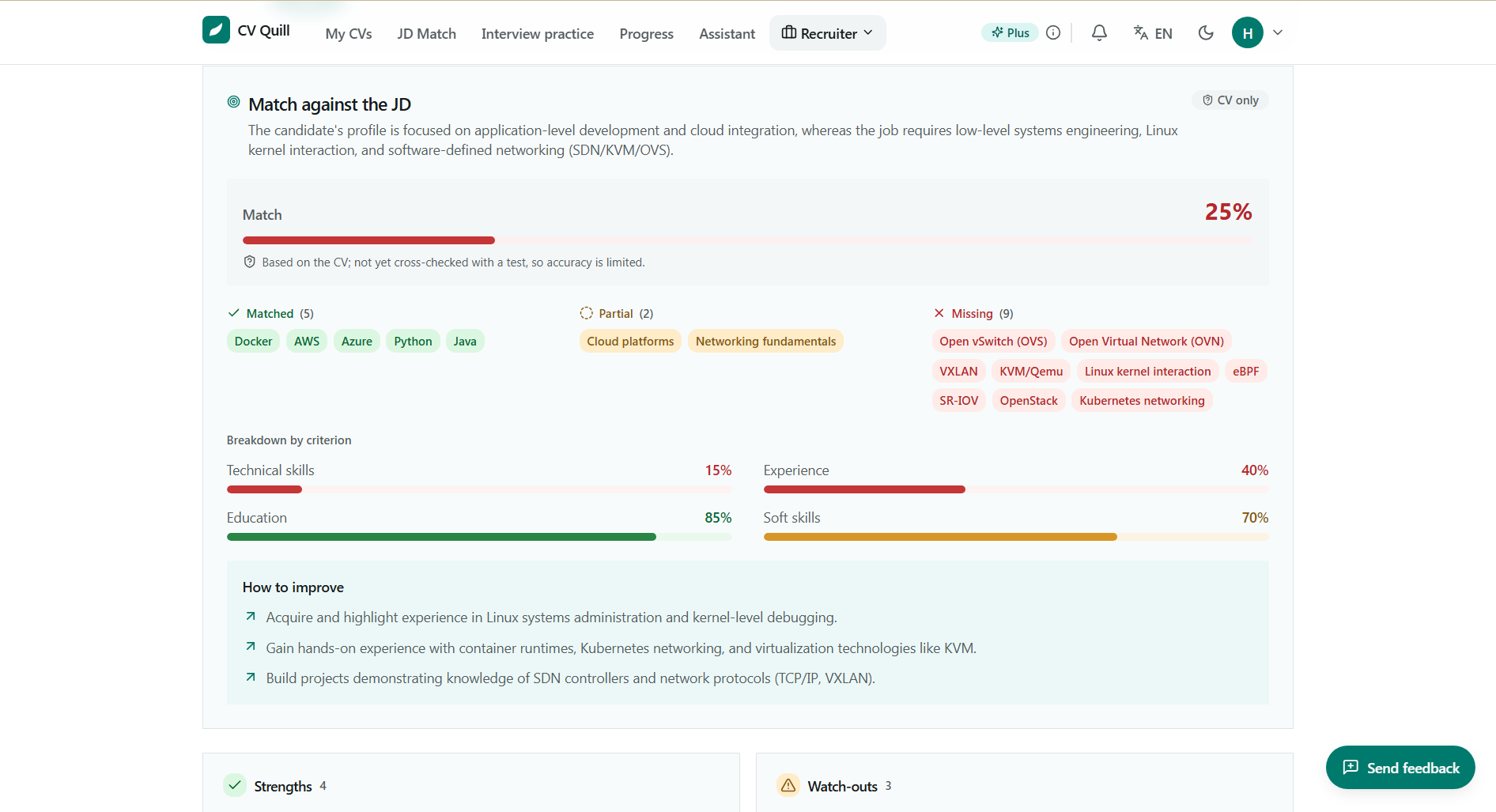
Task: Click the Matched checkmark icon
Action: tap(234, 313)
